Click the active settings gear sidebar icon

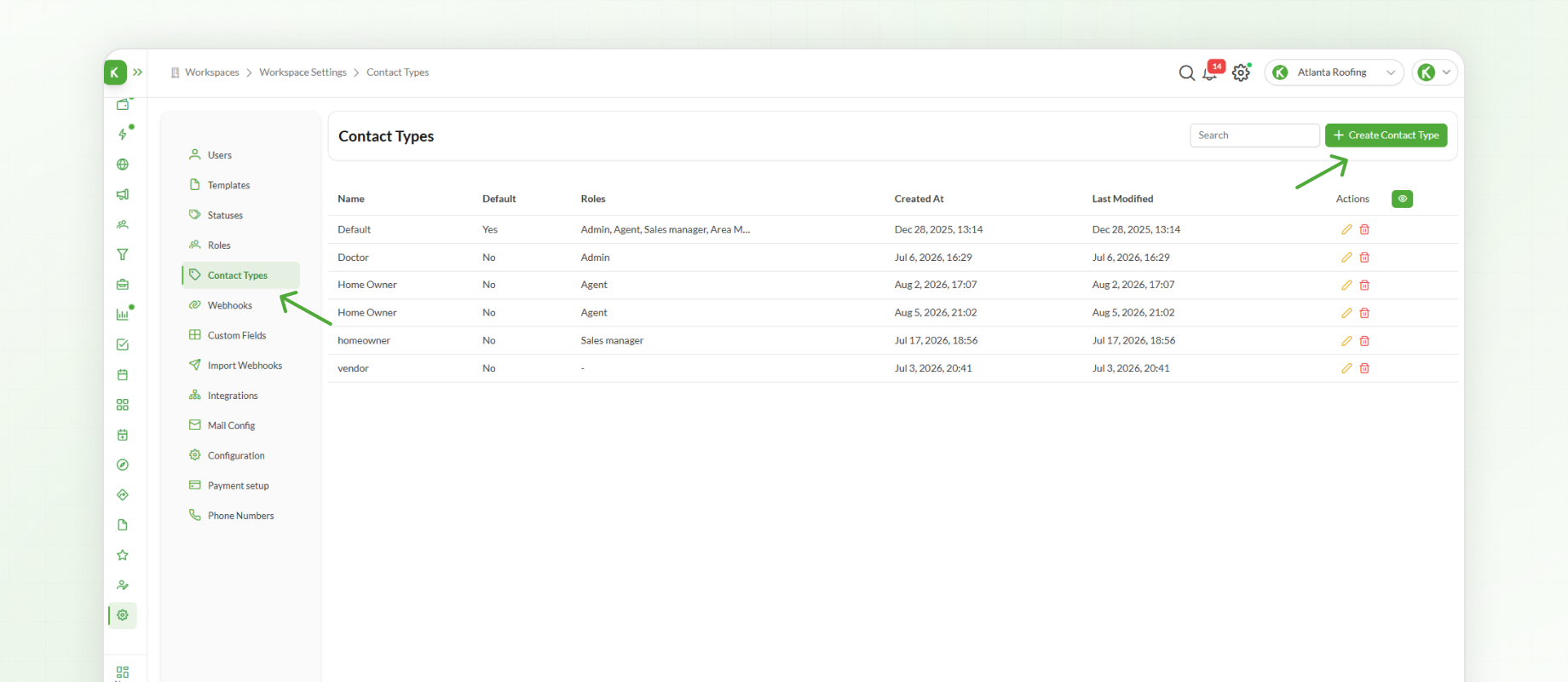coord(123,615)
